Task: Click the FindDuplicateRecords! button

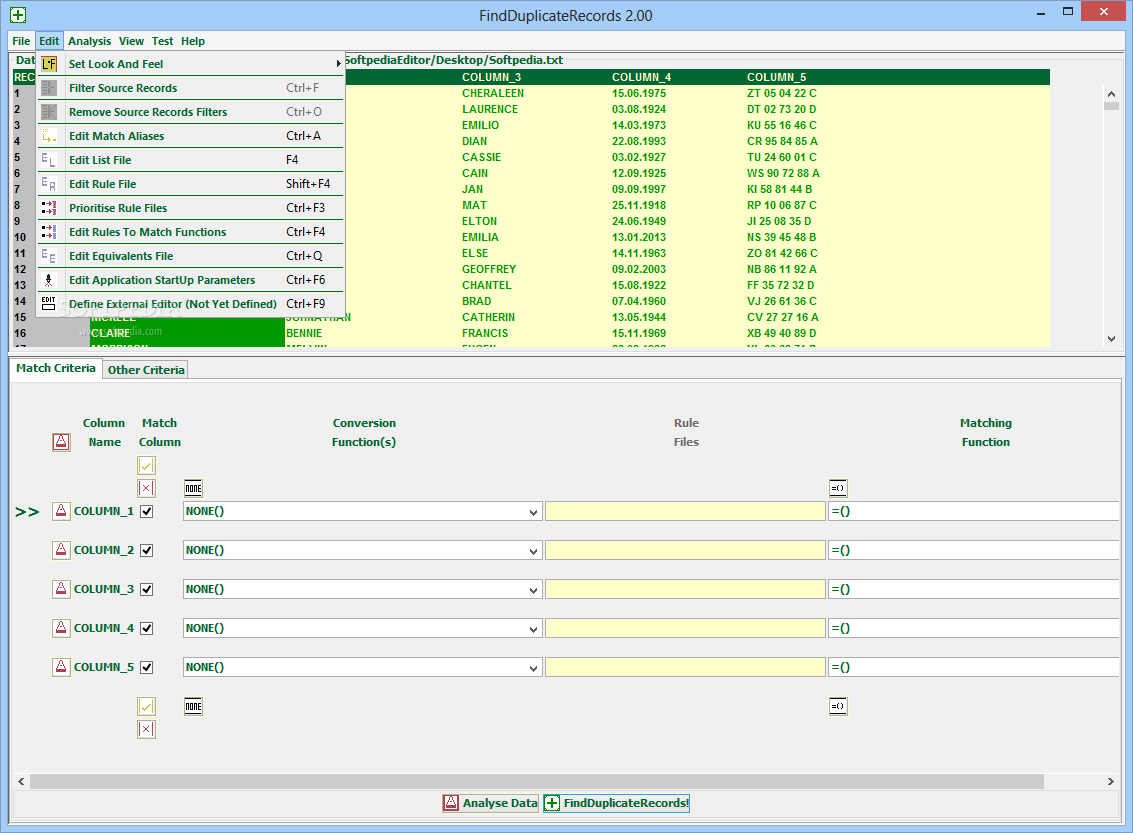Action: coord(616,803)
